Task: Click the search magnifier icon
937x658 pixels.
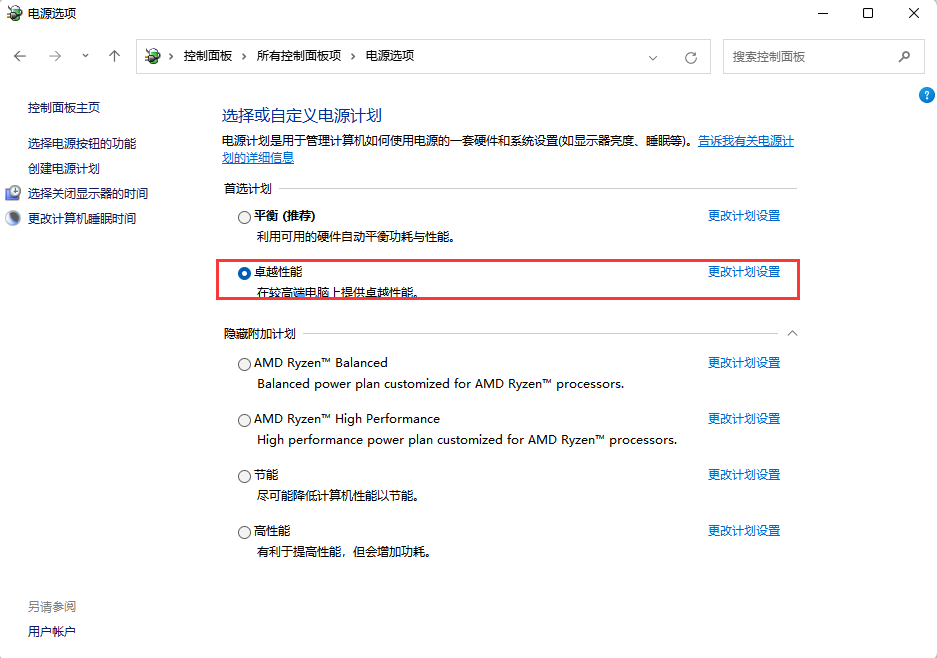Action: pos(904,57)
